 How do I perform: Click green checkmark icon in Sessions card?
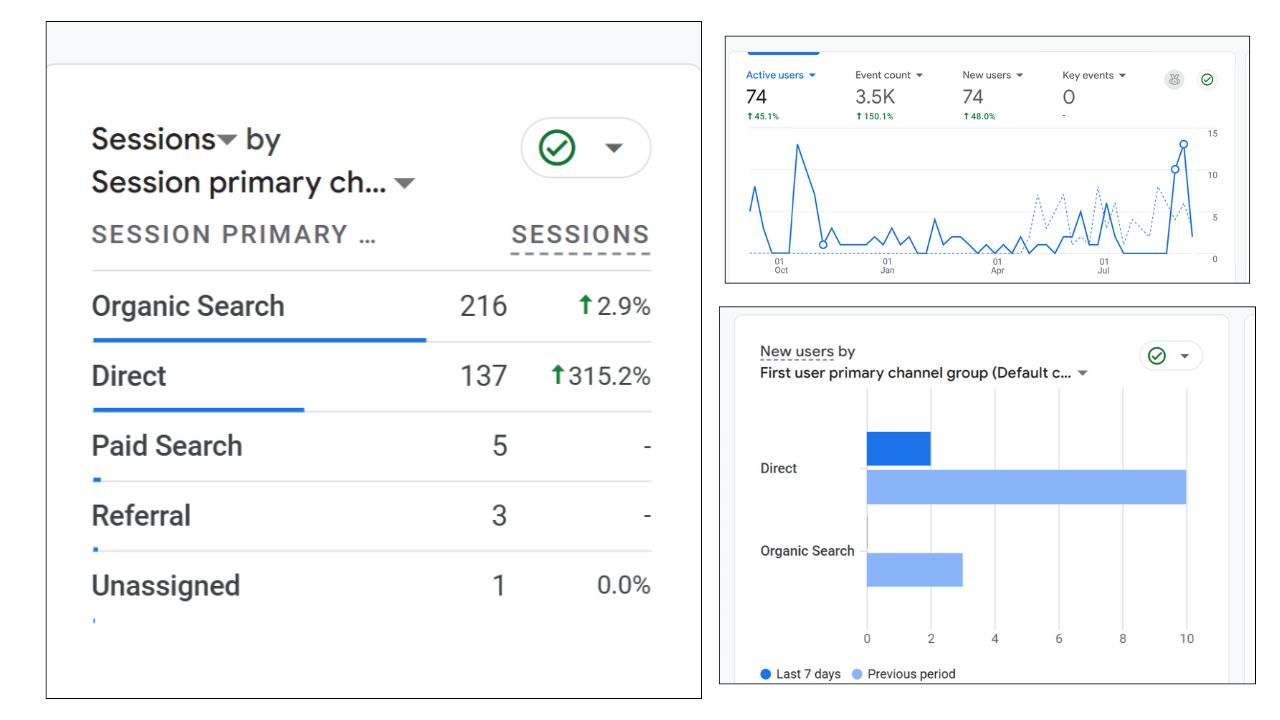click(557, 148)
